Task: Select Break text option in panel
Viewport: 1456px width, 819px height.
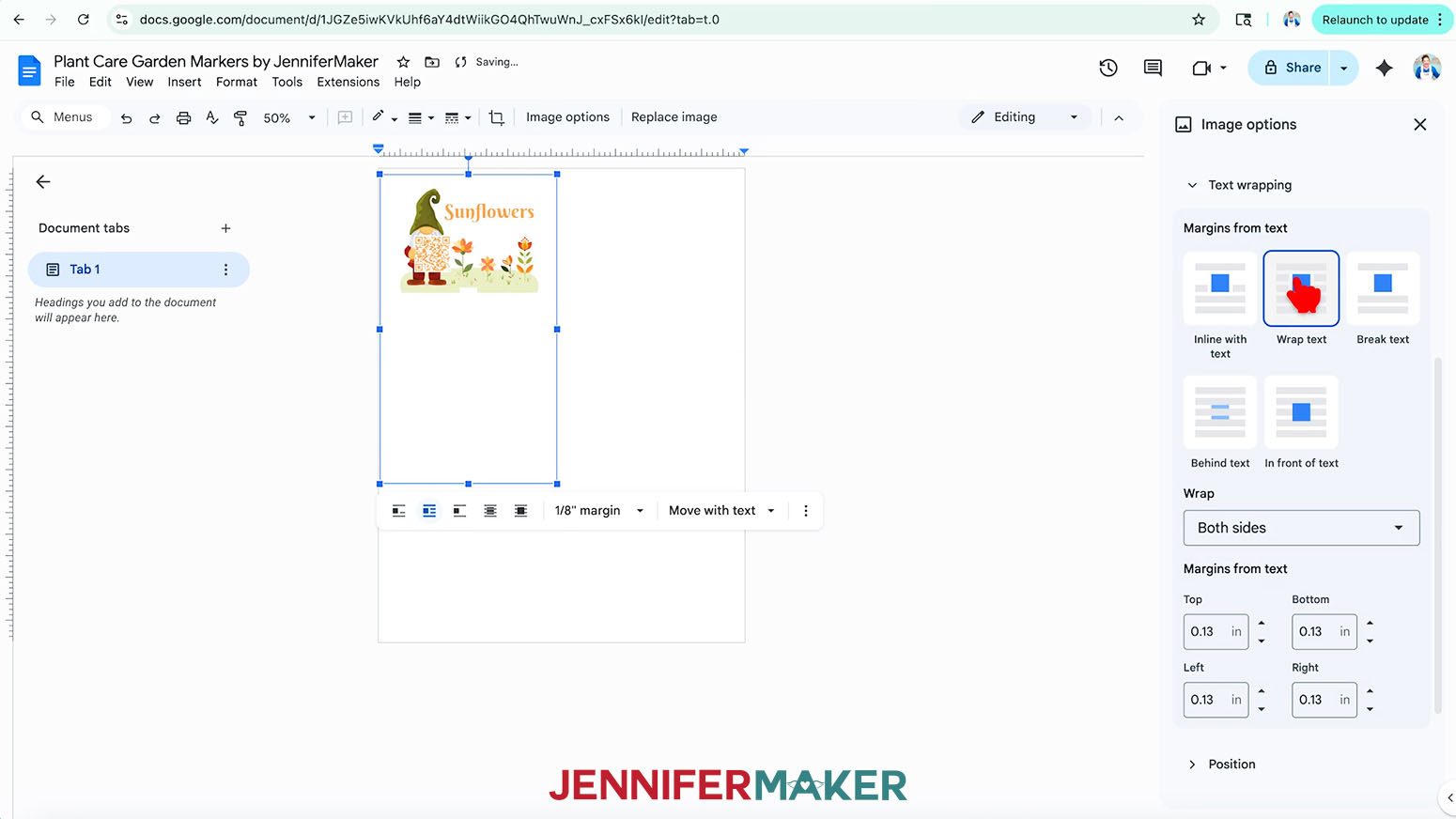Action: tap(1383, 288)
